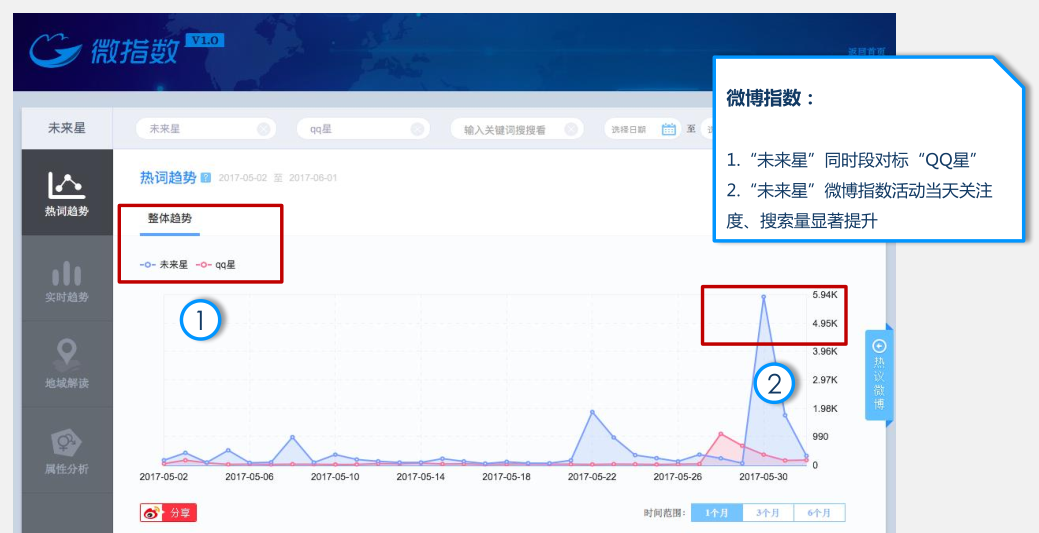Click the V1.0 version badge
This screenshot has width=1039, height=533.
click(x=205, y=40)
